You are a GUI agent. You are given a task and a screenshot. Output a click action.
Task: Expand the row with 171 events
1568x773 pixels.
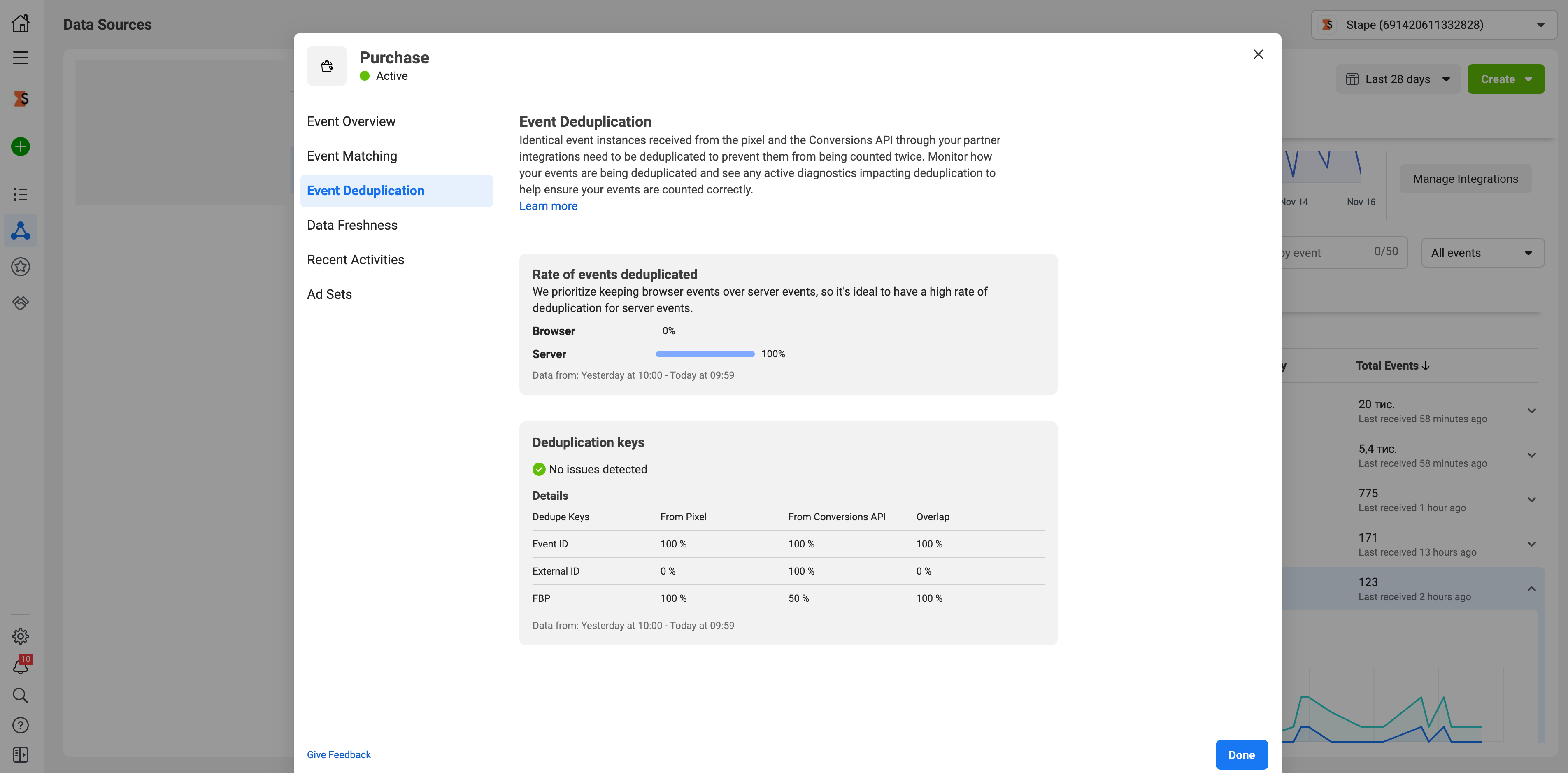(1531, 544)
